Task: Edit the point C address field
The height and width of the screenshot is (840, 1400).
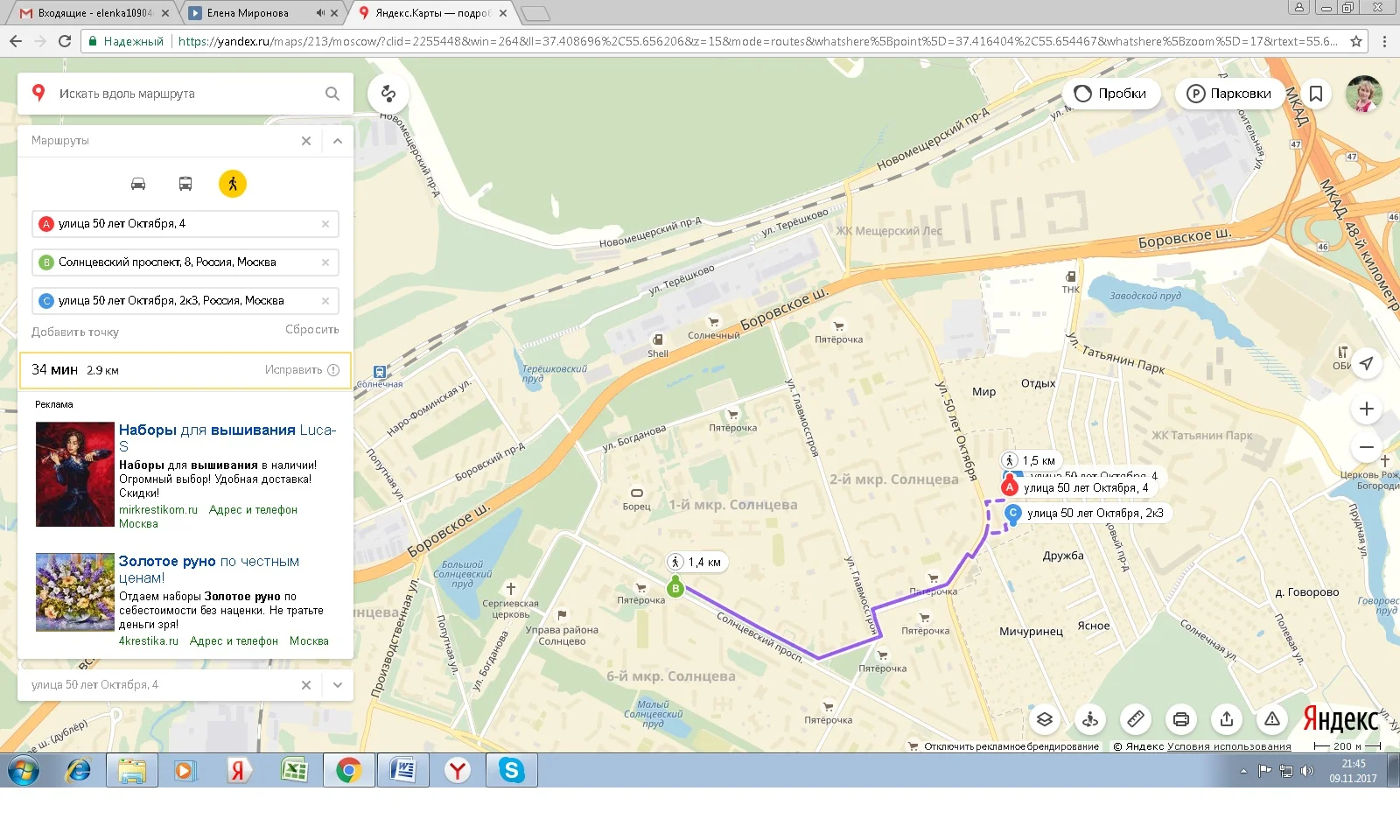Action: (185, 301)
